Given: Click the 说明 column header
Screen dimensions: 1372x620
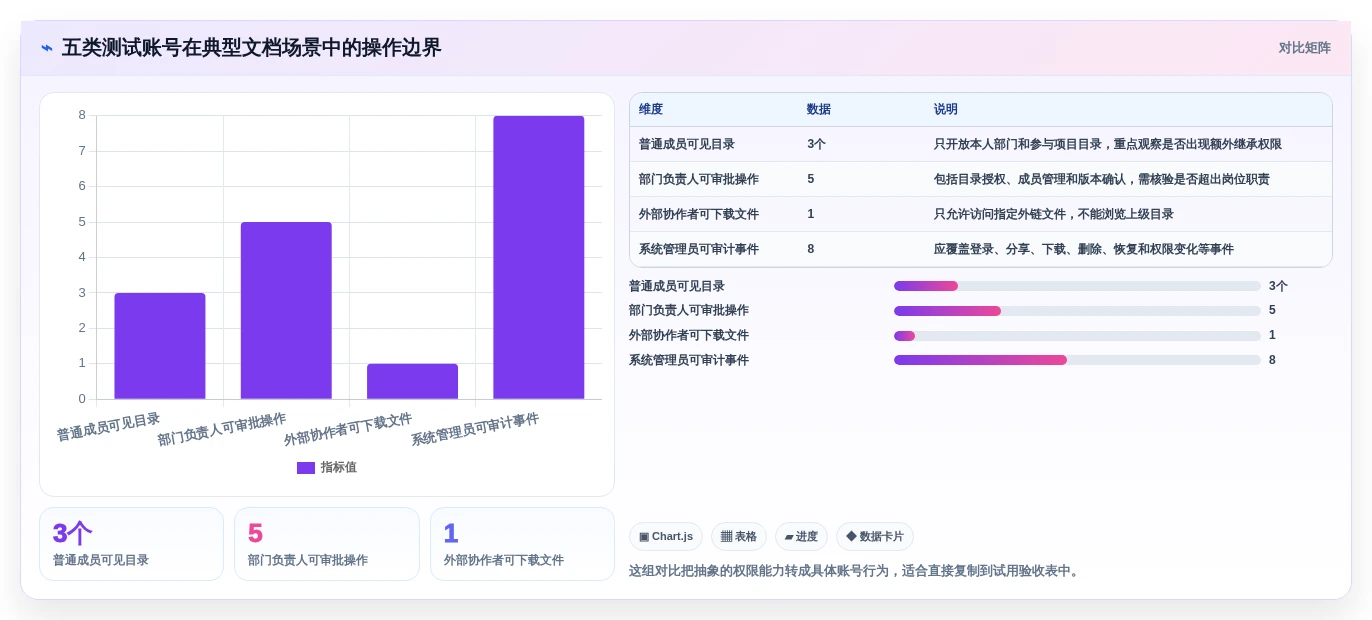Looking at the screenshot, I should pos(946,110).
